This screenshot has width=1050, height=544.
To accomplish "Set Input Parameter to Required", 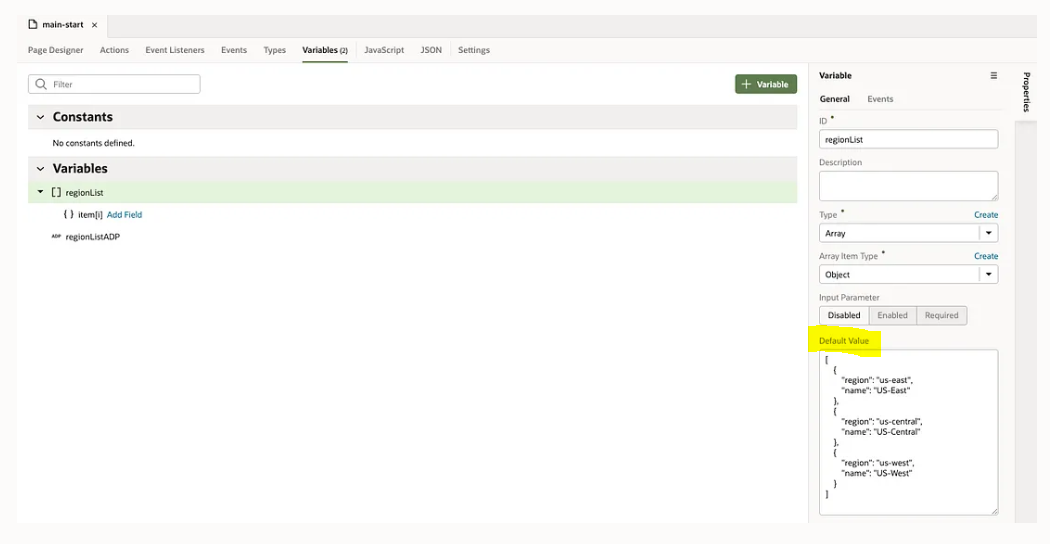I will pos(942,316).
